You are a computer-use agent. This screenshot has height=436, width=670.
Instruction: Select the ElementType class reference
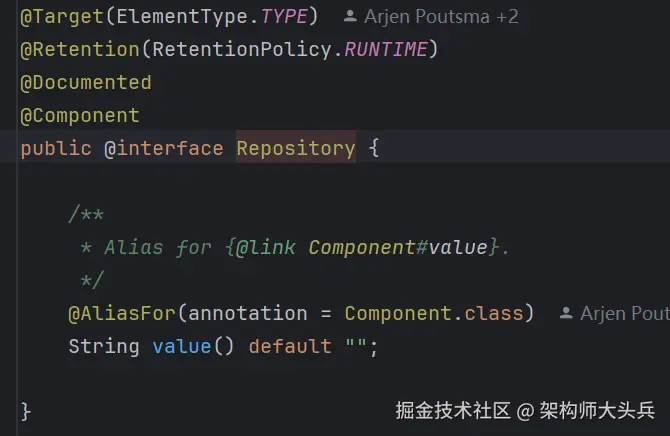182,17
